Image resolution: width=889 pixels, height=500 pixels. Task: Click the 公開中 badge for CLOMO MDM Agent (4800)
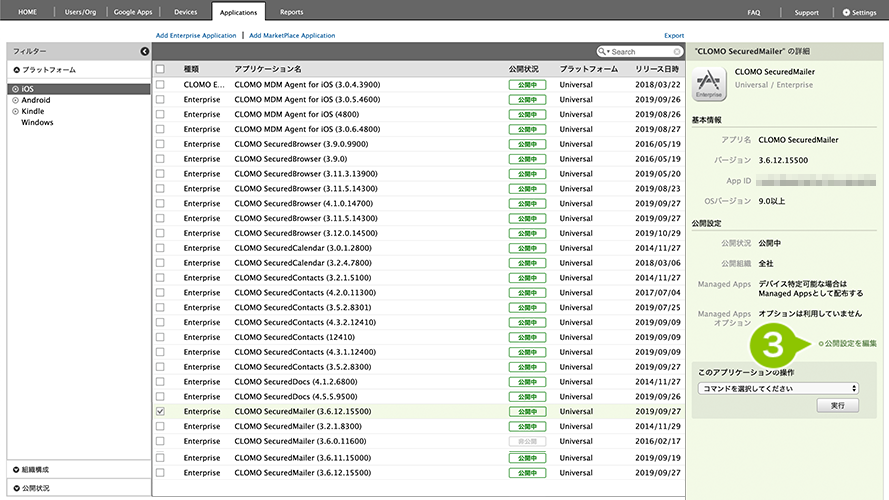527,115
